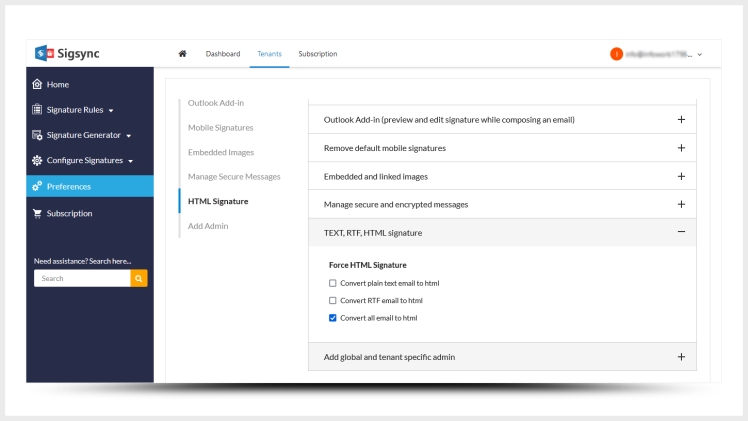The image size is (748, 421).
Task: Click the Signature Generator sidebar icon
Action: click(x=37, y=135)
